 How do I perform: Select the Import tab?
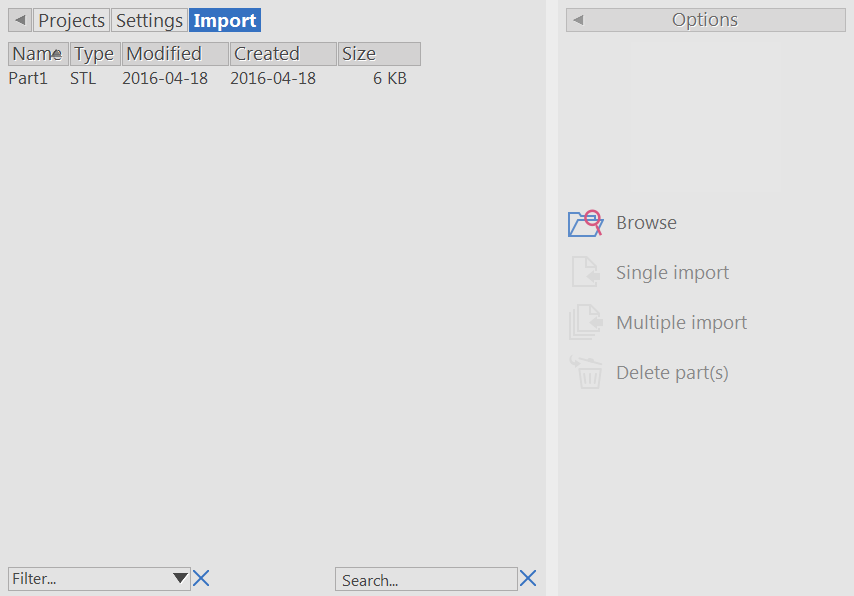coord(225,20)
